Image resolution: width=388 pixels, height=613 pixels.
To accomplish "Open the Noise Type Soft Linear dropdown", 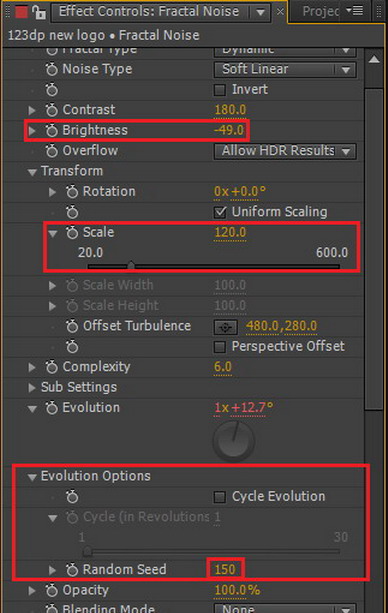I will point(285,70).
